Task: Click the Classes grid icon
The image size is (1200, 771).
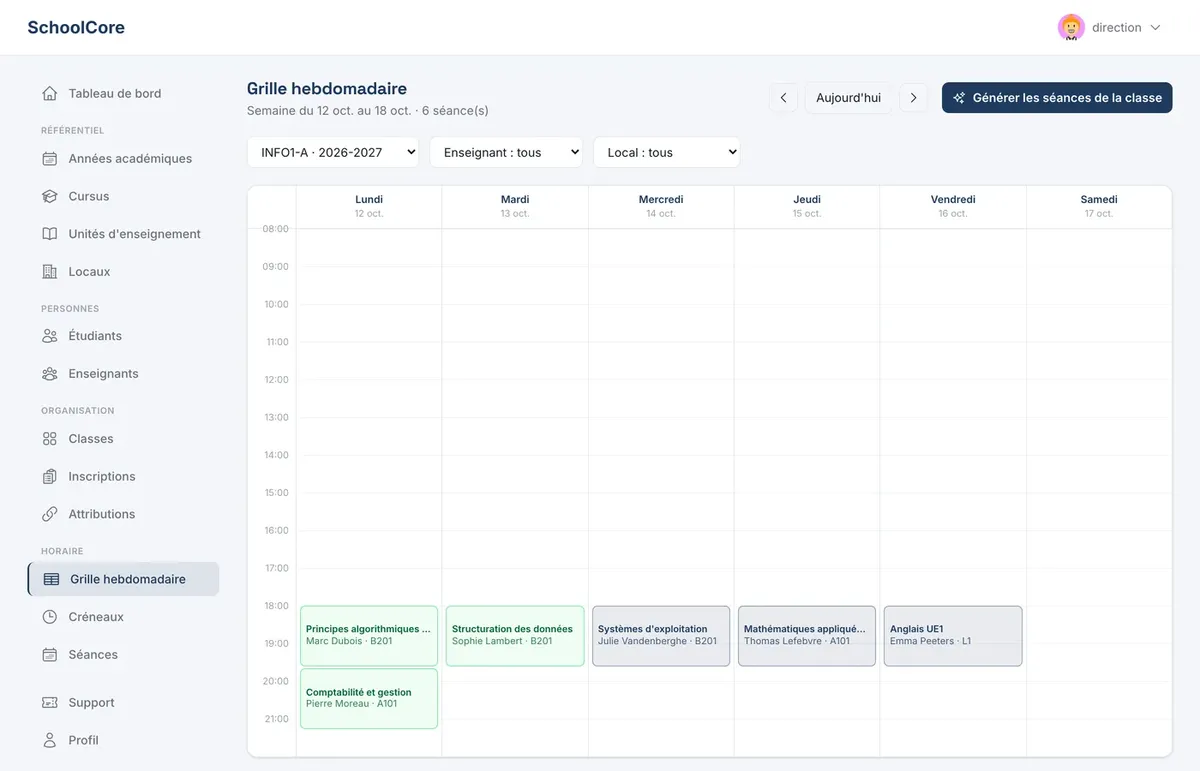Action: 50,439
